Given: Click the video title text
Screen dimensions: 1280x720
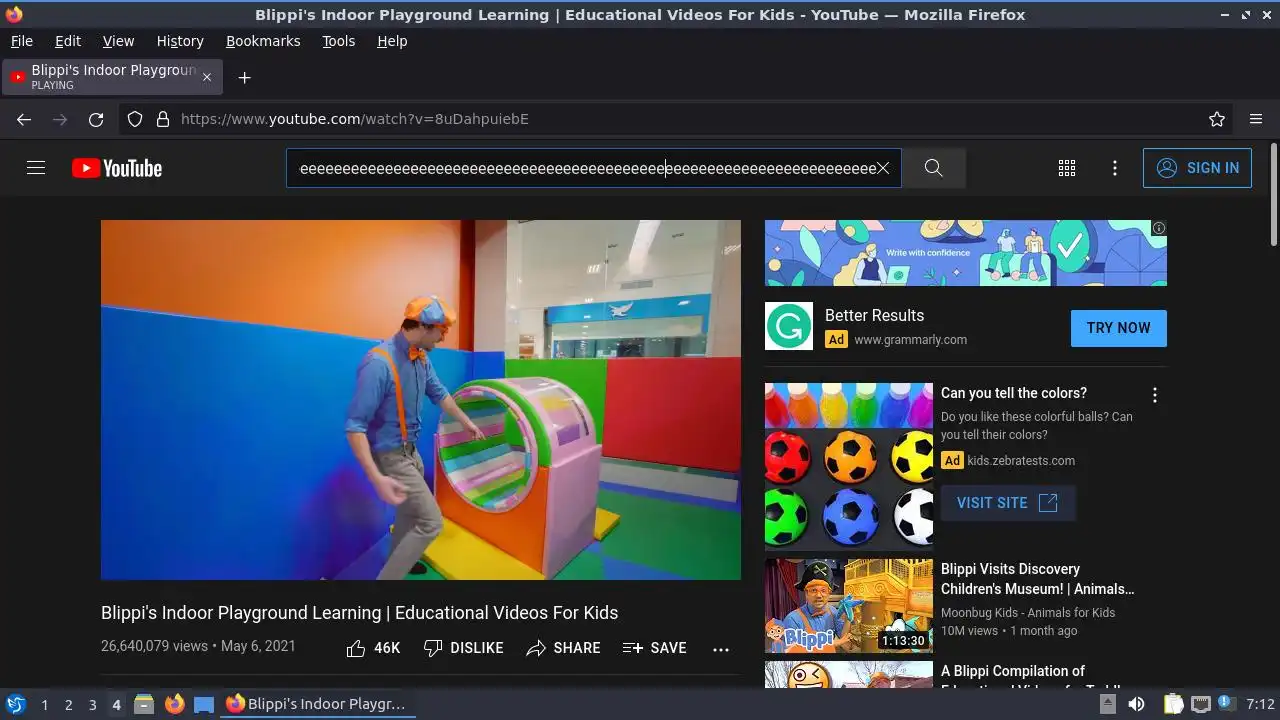Looking at the screenshot, I should (360, 613).
